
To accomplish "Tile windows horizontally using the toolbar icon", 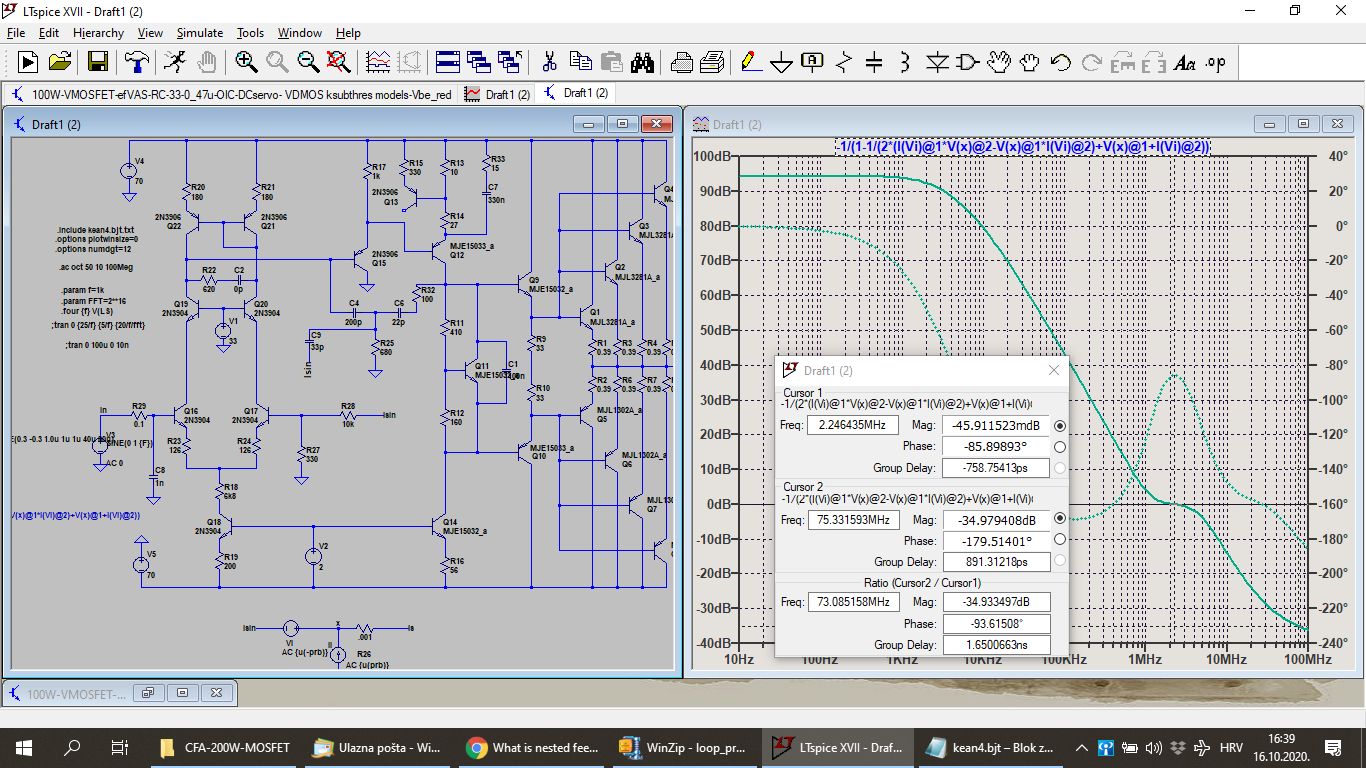I will 448,62.
